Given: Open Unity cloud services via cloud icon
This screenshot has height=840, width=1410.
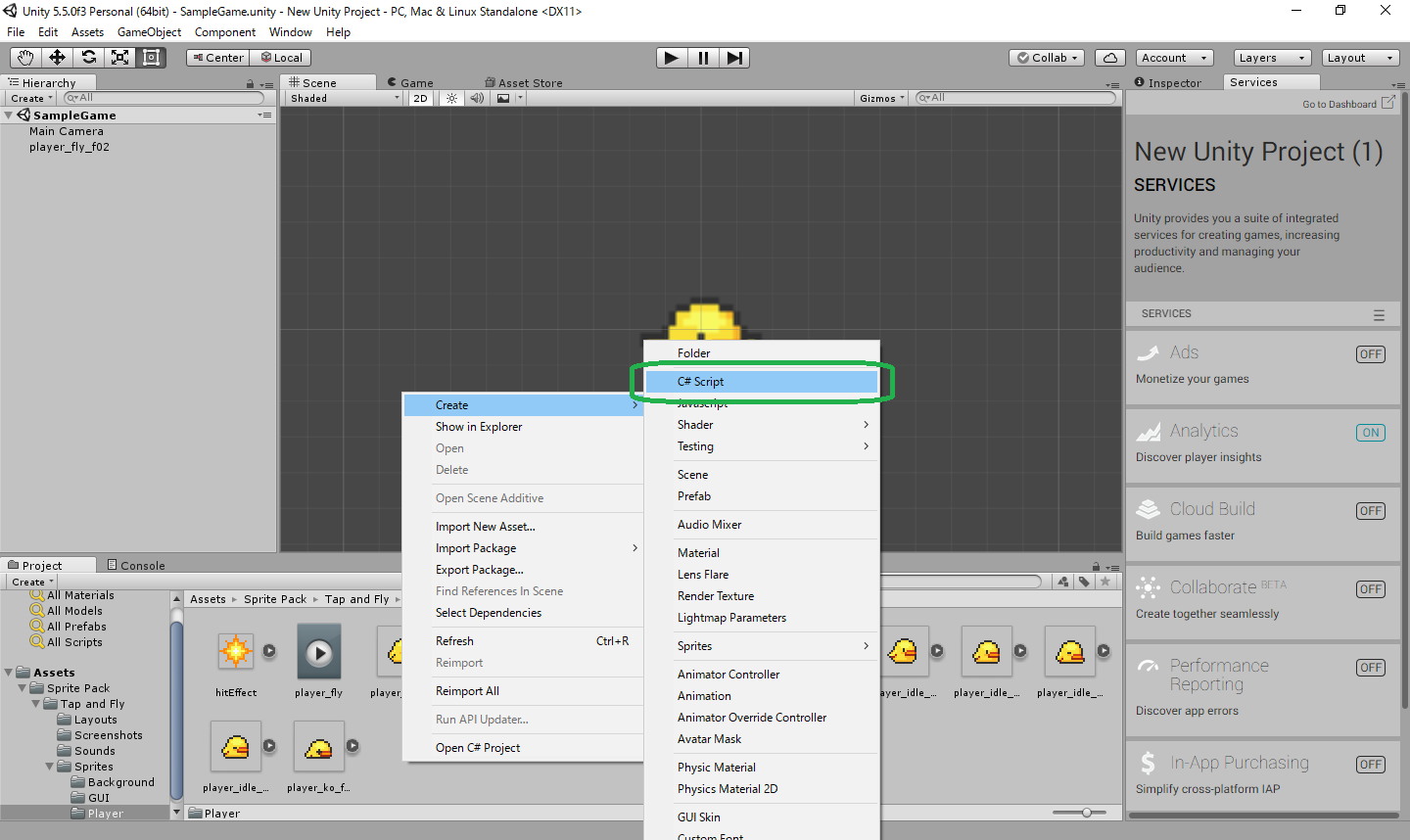Looking at the screenshot, I should pos(1109,57).
